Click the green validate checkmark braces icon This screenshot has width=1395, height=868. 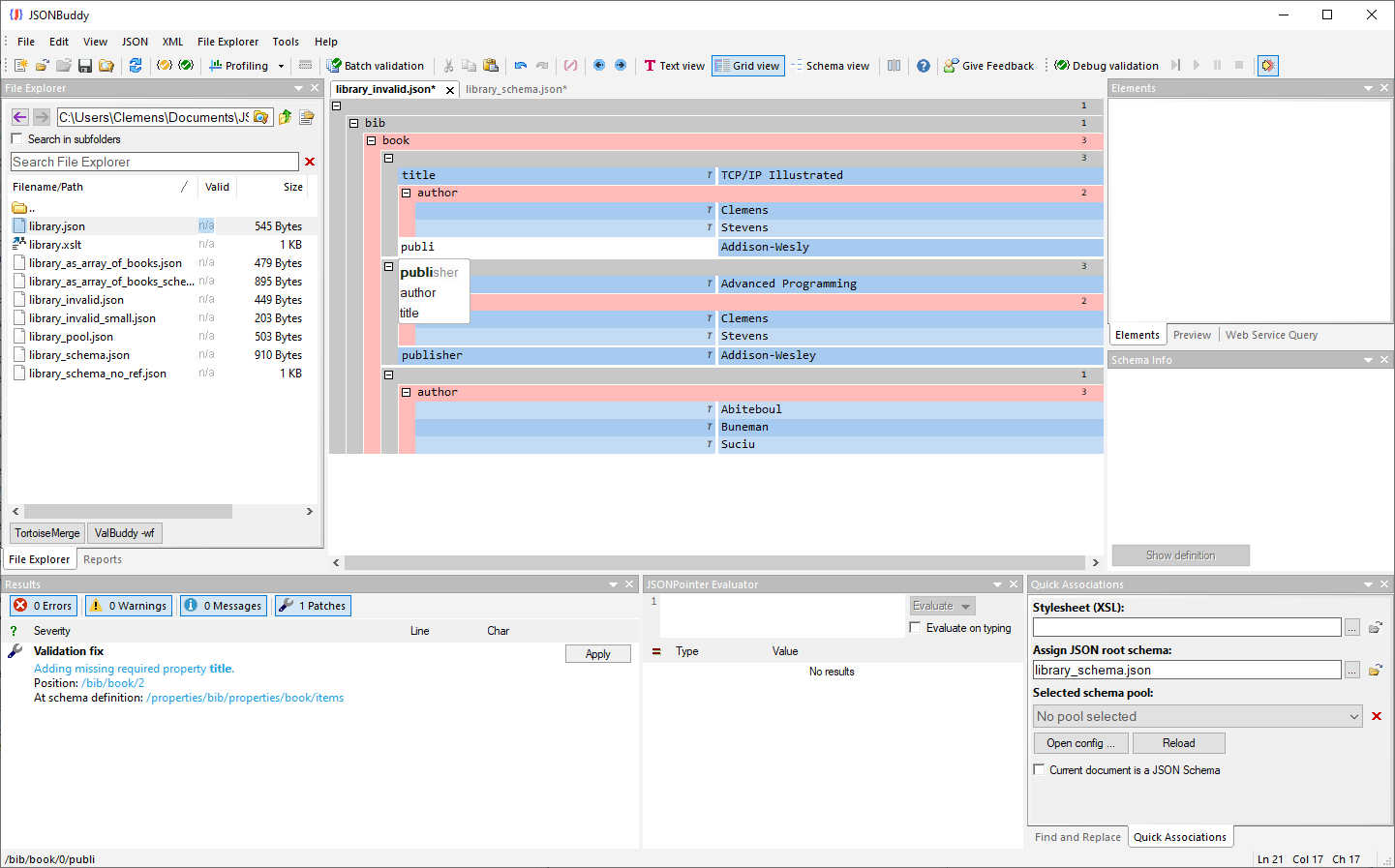pyautogui.click(x=186, y=66)
